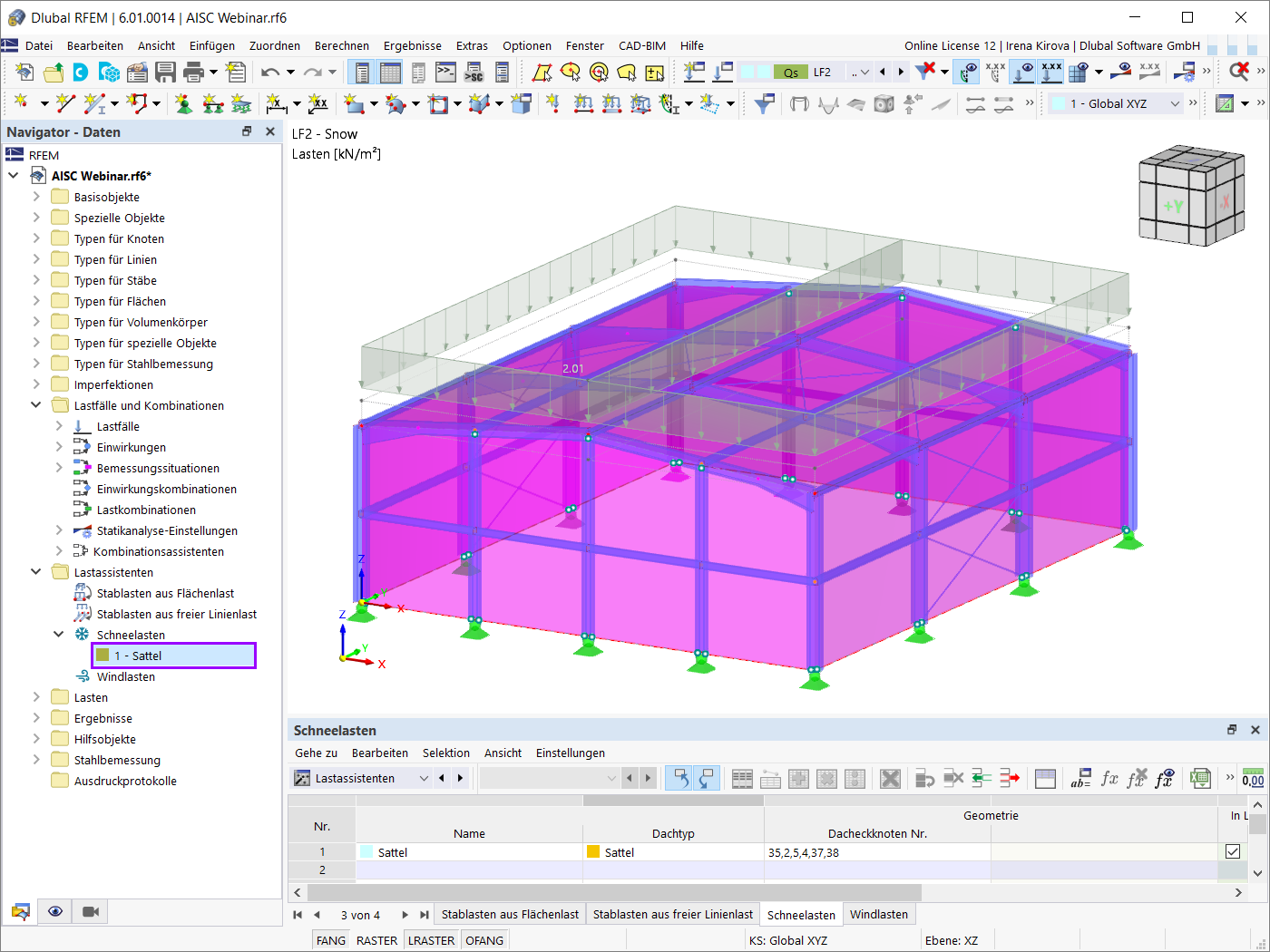Open the CAD-BIM menu
The image size is (1270, 952).
[x=642, y=45]
